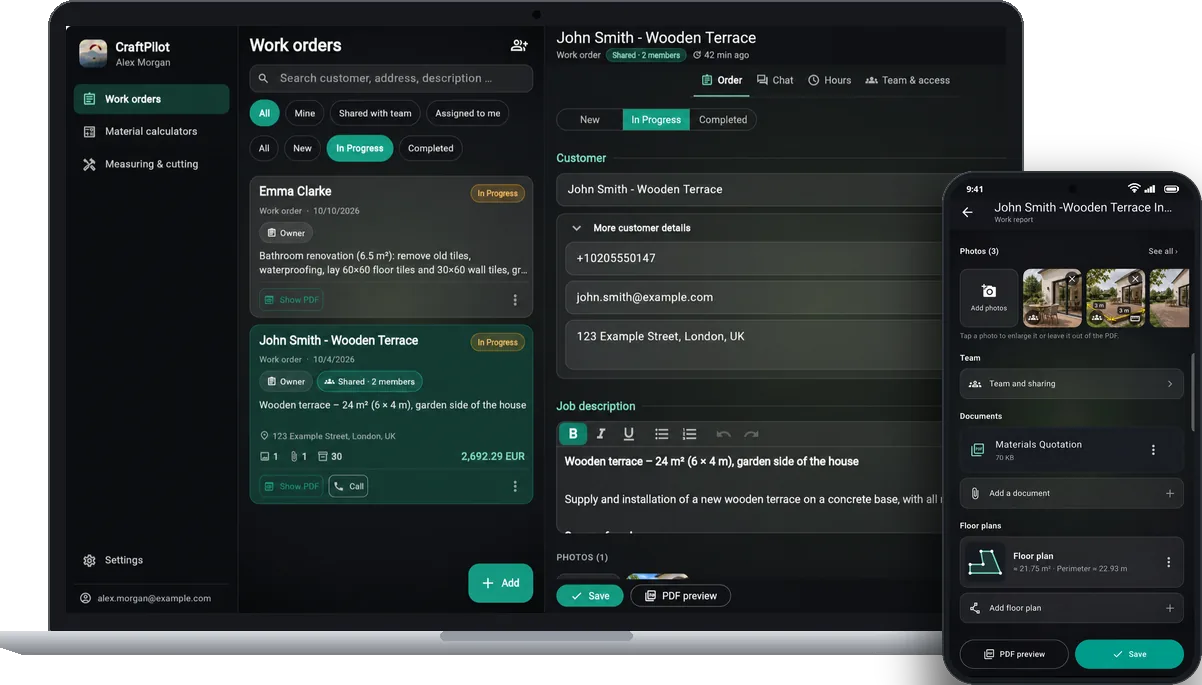This screenshot has height=685, width=1202.
Task: Apply italic formatting in job description
Action: tap(601, 434)
